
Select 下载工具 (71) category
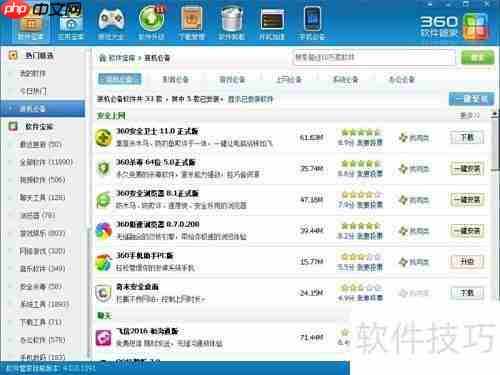pyautogui.click(x=41, y=322)
